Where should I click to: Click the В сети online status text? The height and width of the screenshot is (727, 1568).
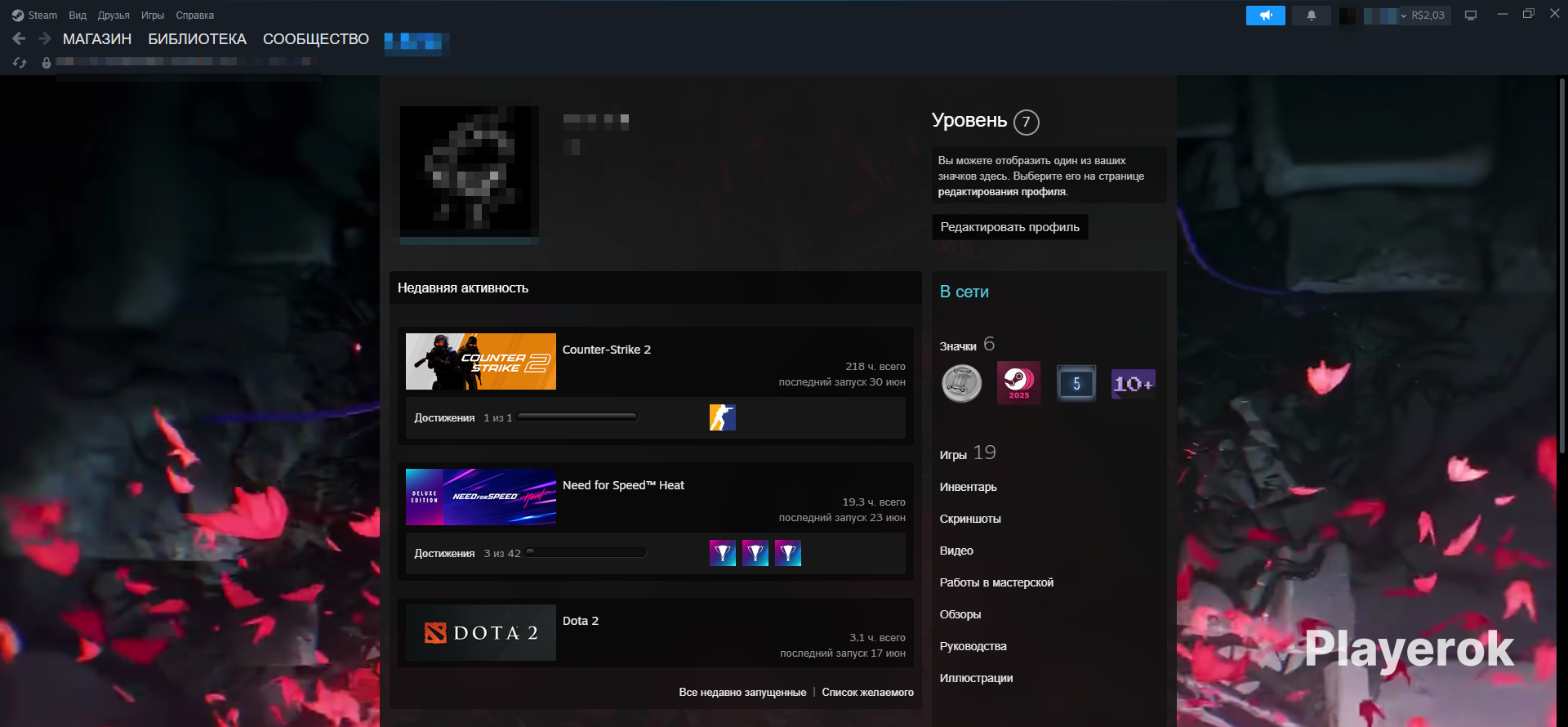(x=964, y=292)
